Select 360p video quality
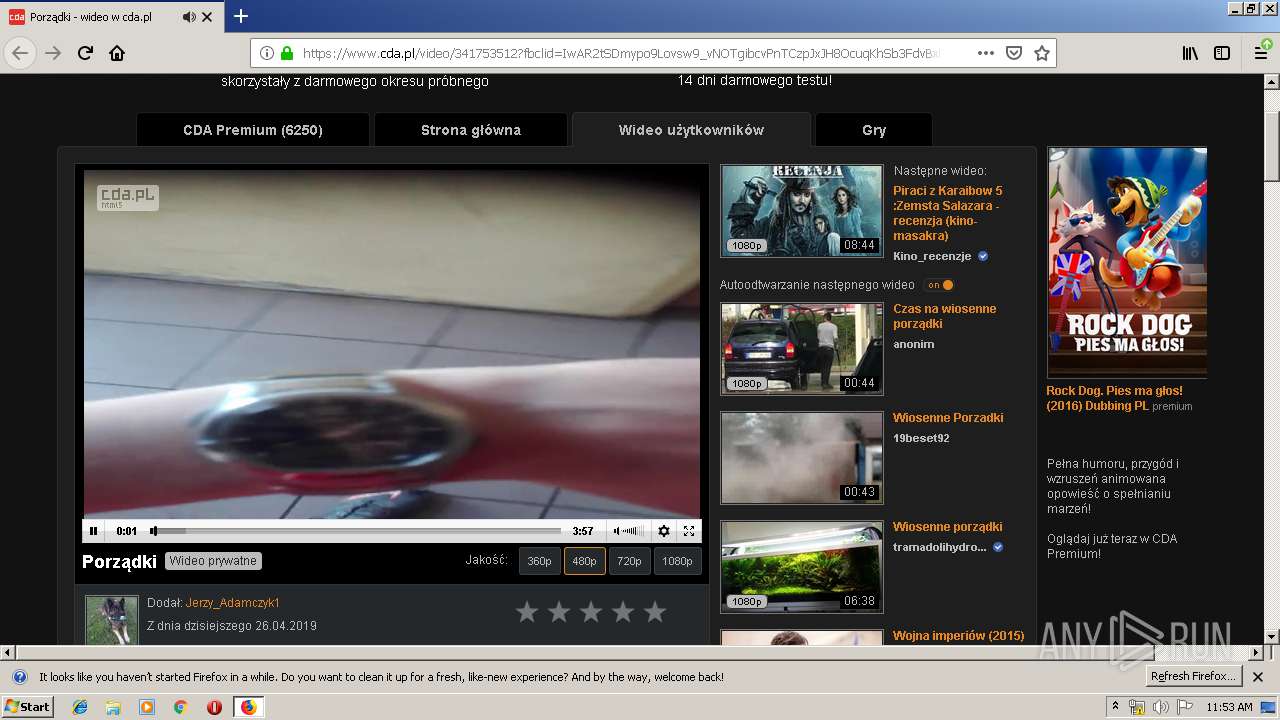The height and width of the screenshot is (720, 1280). (x=540, y=561)
